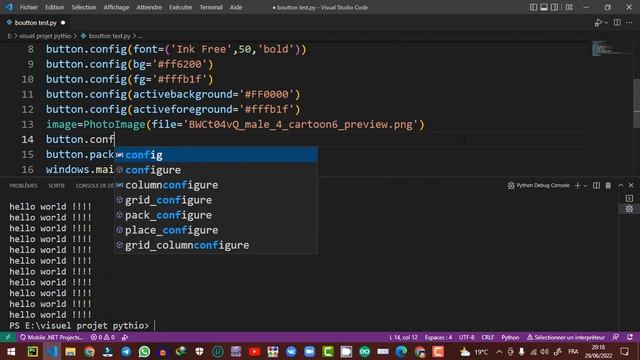Create new terminal with plus icon
This screenshot has width=640, height=360.
pyautogui.click(x=577, y=185)
